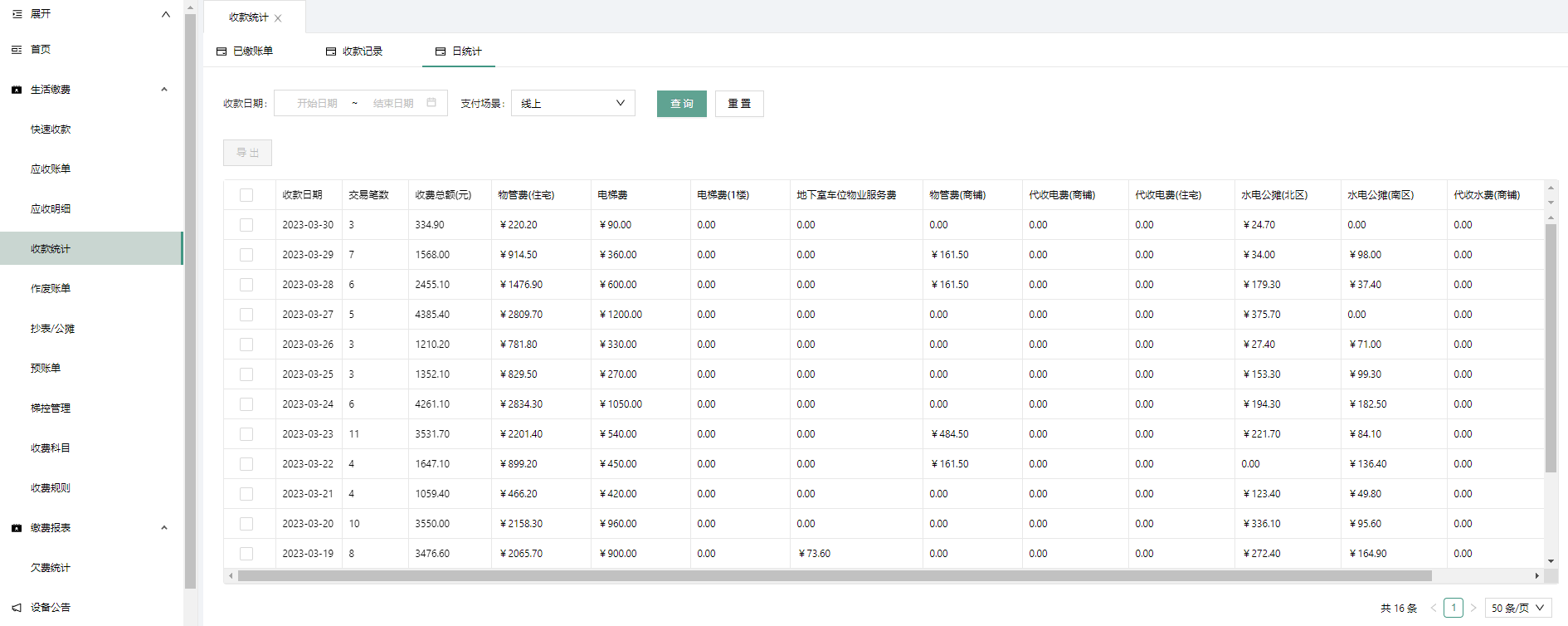
Task: Click the 生活缴费 section icon
Action: click(x=17, y=90)
